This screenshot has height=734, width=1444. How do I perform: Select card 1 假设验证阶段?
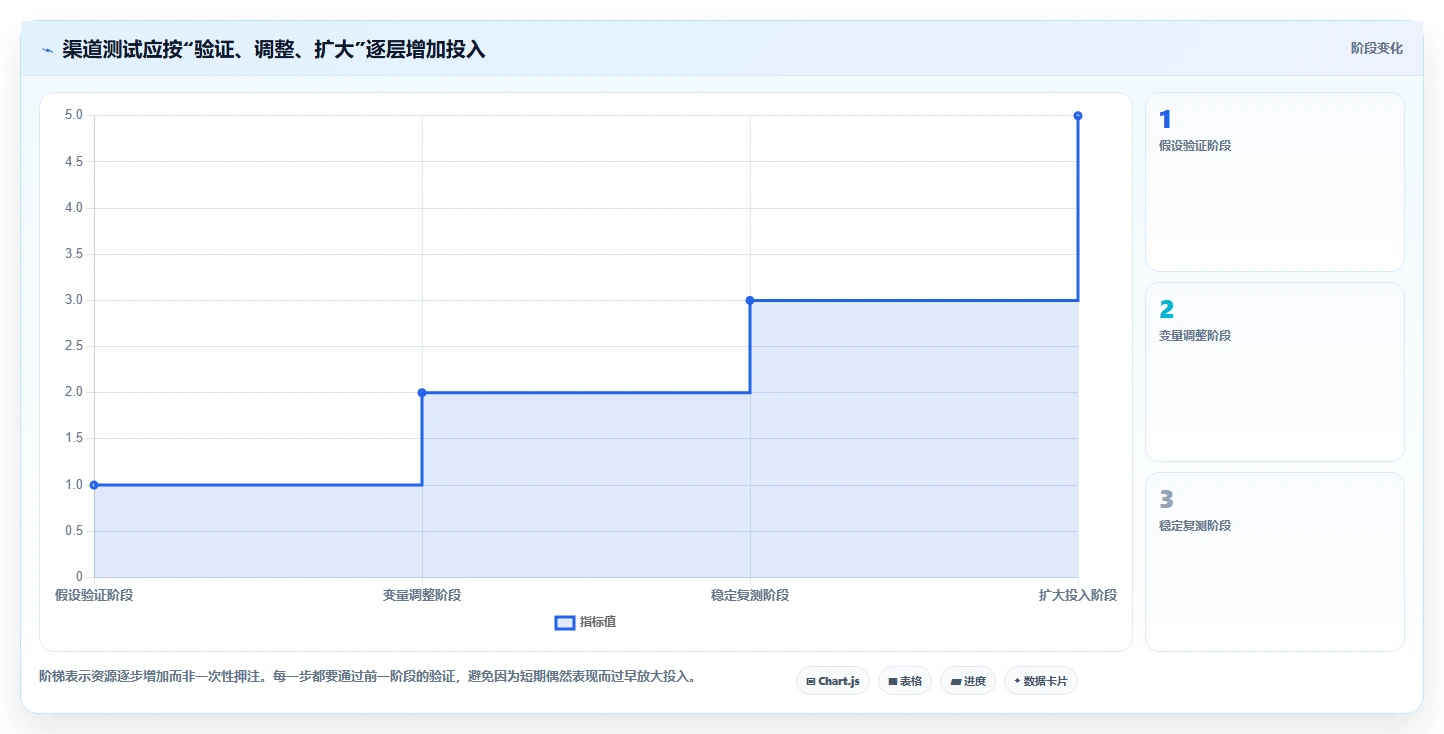click(x=1274, y=182)
